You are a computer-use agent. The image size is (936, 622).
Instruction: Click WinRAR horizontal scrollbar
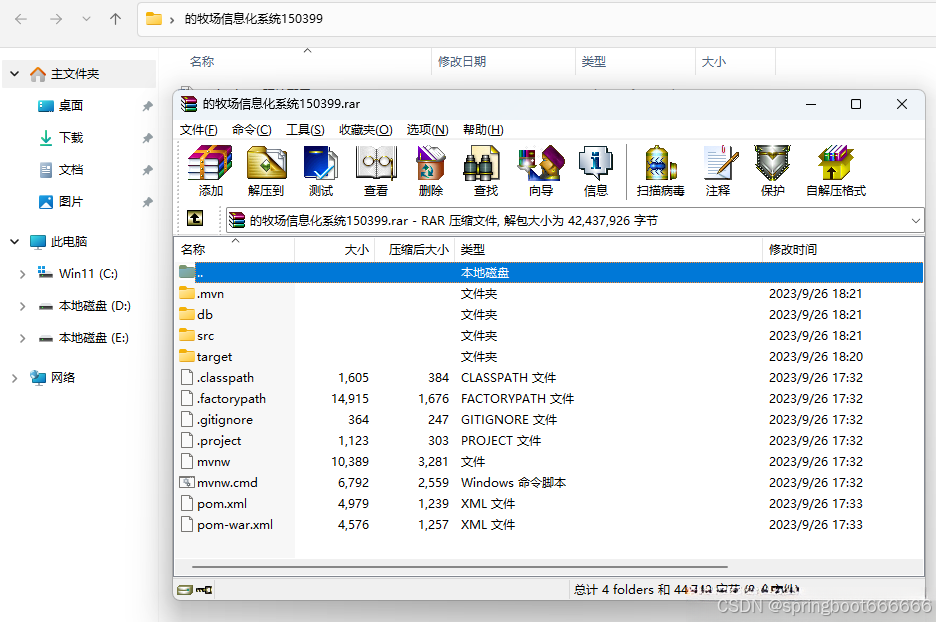pyautogui.click(x=460, y=566)
